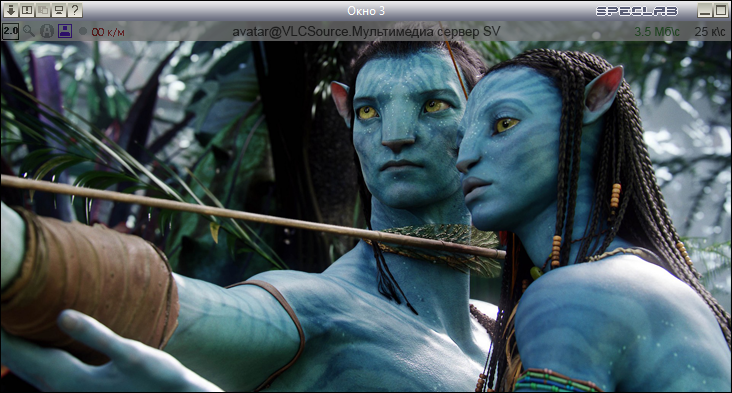Screen dimensions: 732x393
Task: Click the red '00 к/м' counter
Action: [x=108, y=32]
